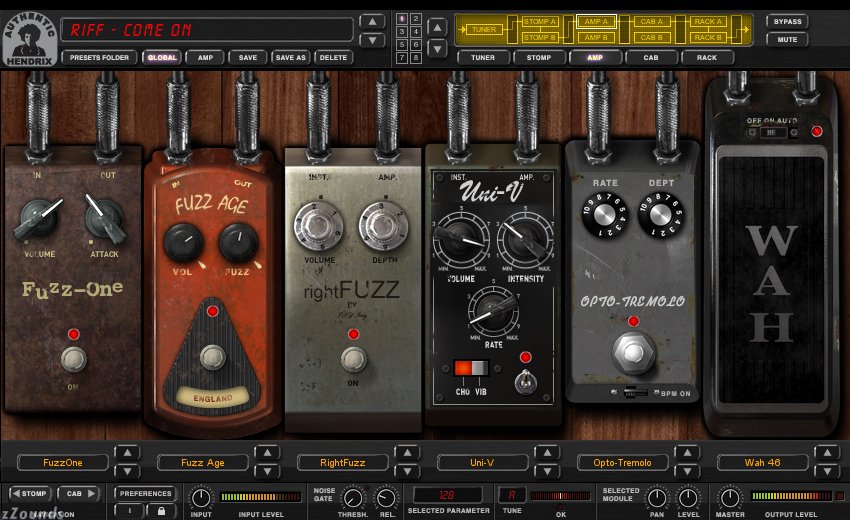The height and width of the screenshot is (520, 850).
Task: Select RACK B block in signal chain
Action: tap(708, 37)
